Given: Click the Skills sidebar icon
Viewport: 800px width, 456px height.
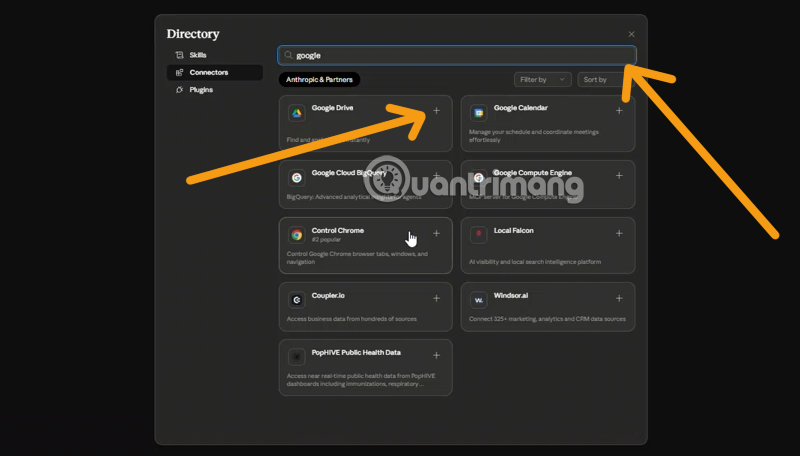Looking at the screenshot, I should (x=179, y=55).
